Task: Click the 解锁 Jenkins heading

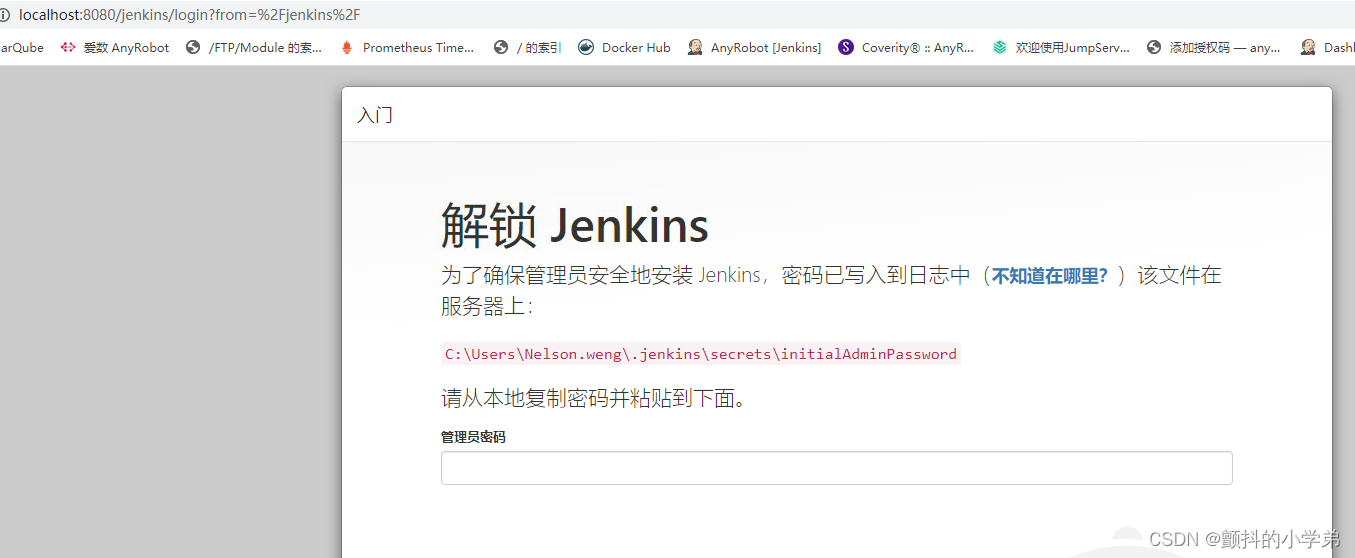Action: click(575, 226)
